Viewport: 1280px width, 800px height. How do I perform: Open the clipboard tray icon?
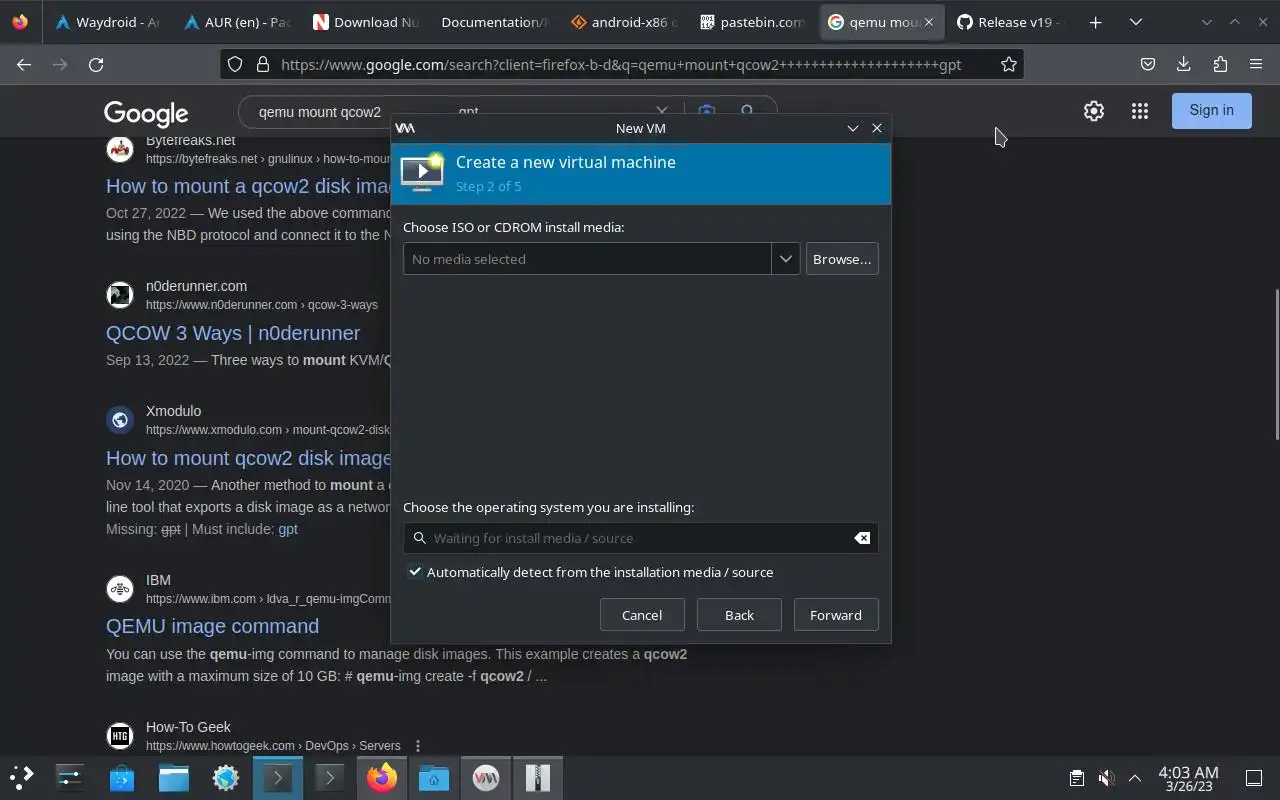click(x=1076, y=778)
